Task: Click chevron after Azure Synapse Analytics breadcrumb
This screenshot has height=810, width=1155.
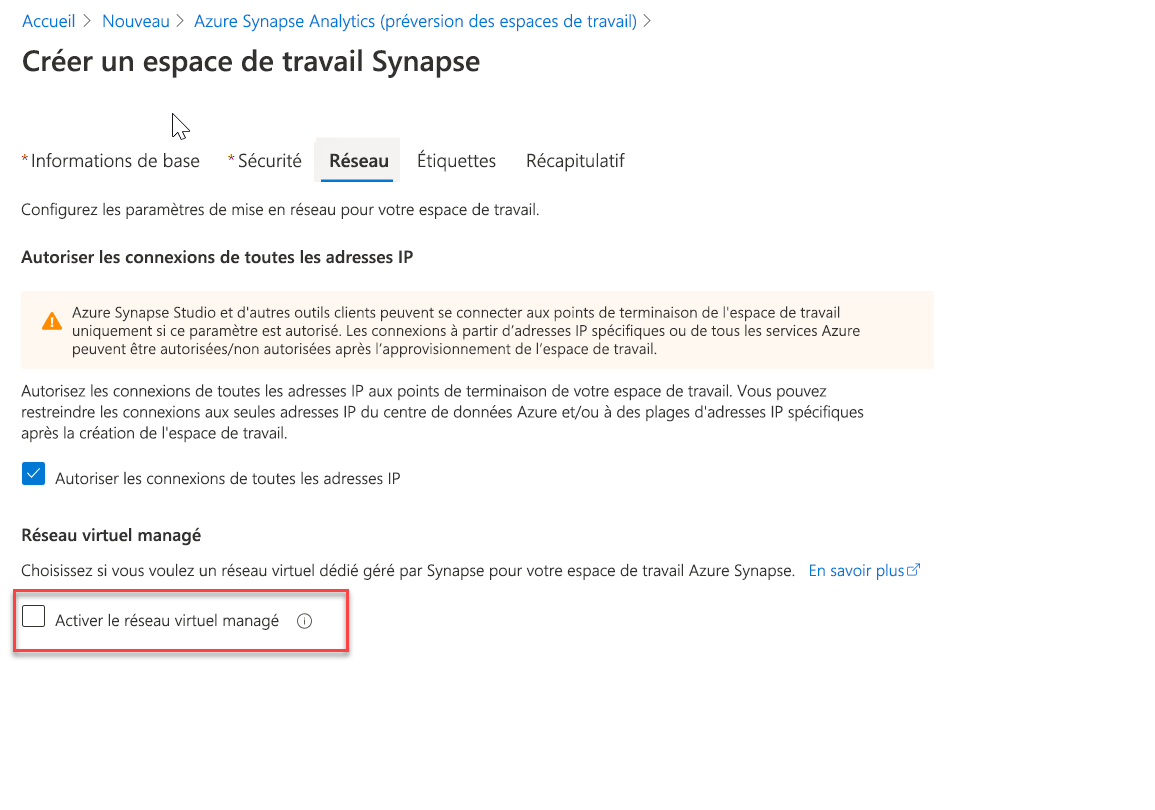Action: point(648,21)
